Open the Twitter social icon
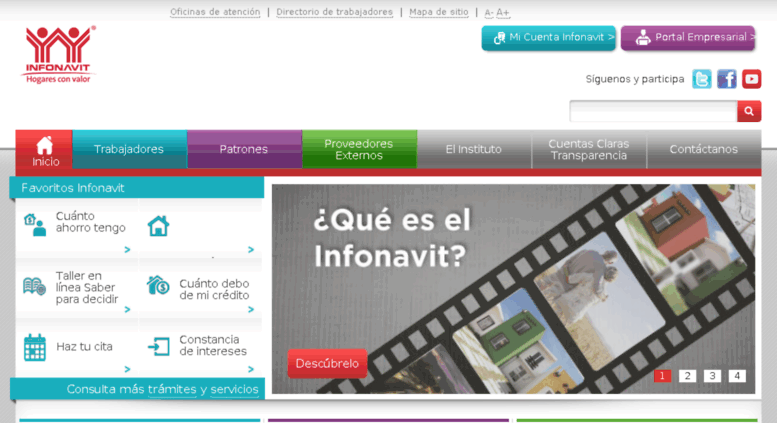 [702, 79]
